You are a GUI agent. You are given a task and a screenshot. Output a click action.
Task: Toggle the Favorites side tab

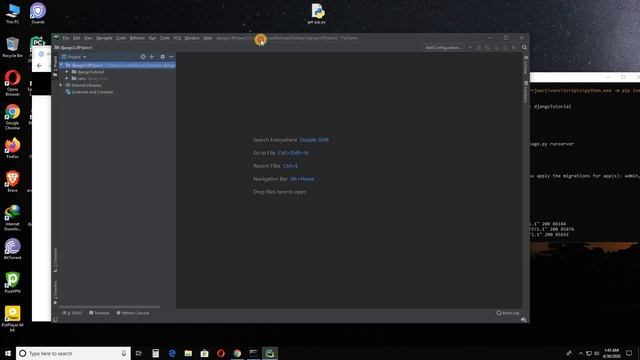tap(56, 293)
